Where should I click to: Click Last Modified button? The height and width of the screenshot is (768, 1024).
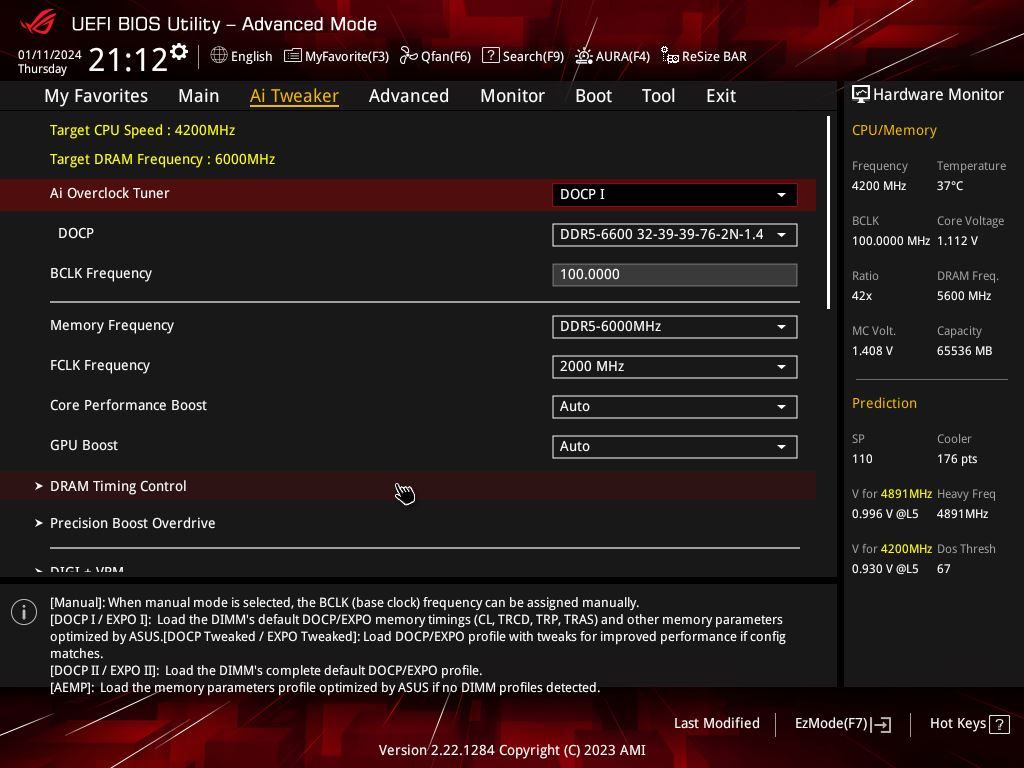pos(716,724)
